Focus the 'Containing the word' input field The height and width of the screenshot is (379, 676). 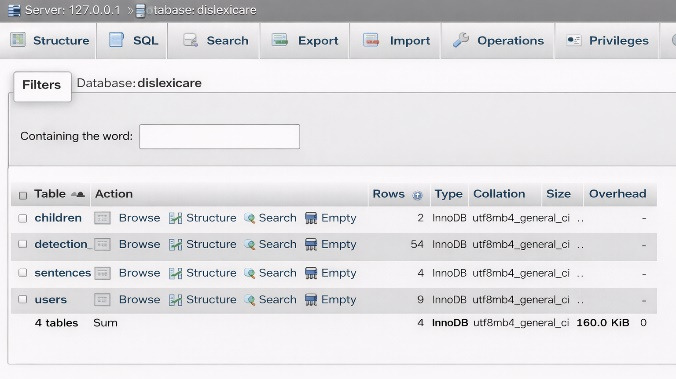(219, 137)
